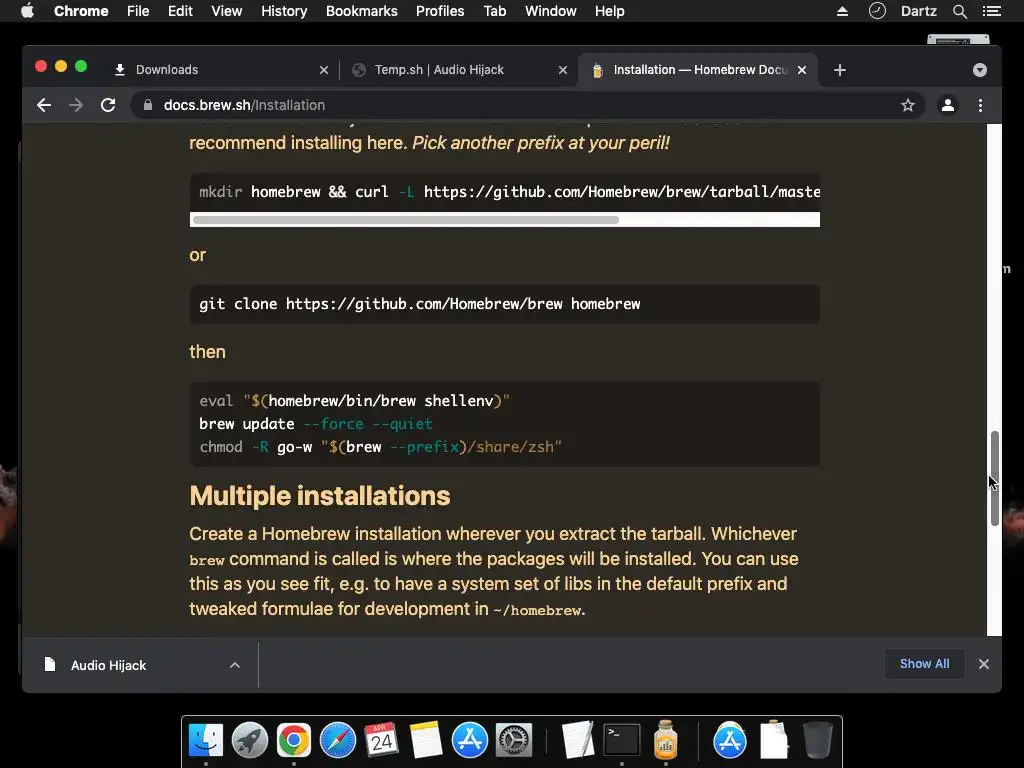Open the File menu
The height and width of the screenshot is (768, 1024).
pos(138,11)
